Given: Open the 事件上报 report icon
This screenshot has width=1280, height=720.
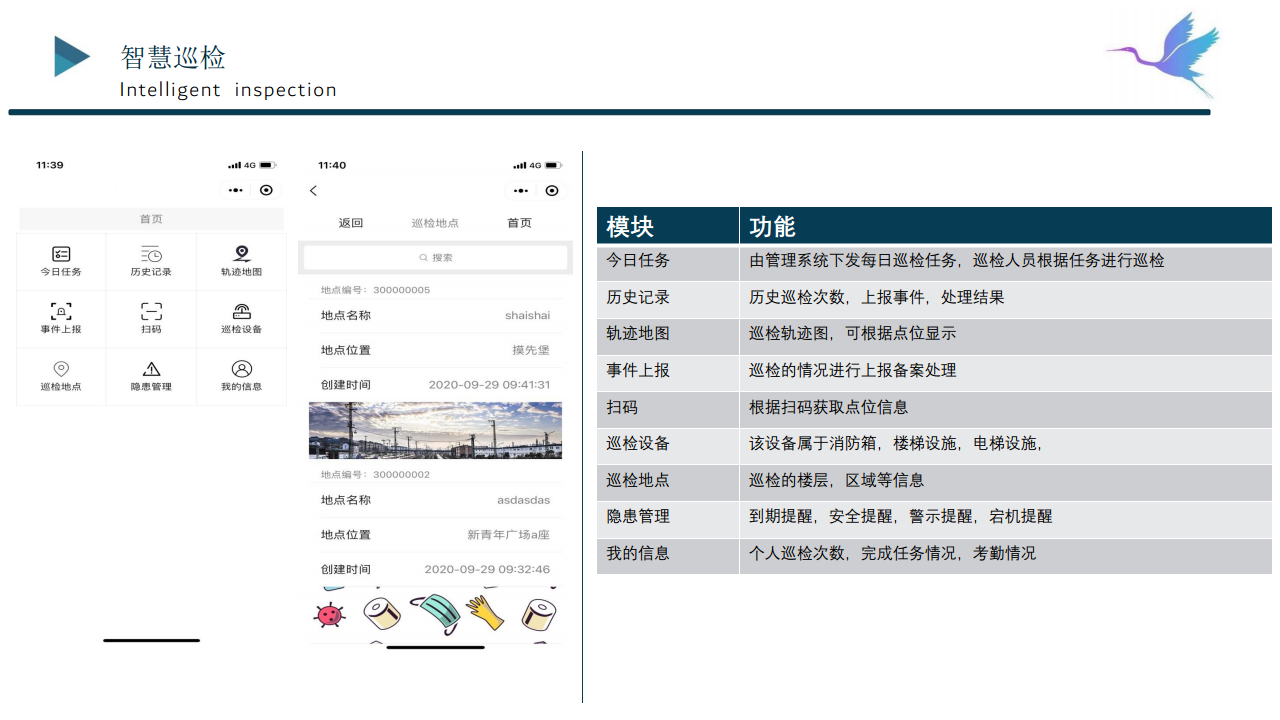Looking at the screenshot, I should click(x=61, y=311).
